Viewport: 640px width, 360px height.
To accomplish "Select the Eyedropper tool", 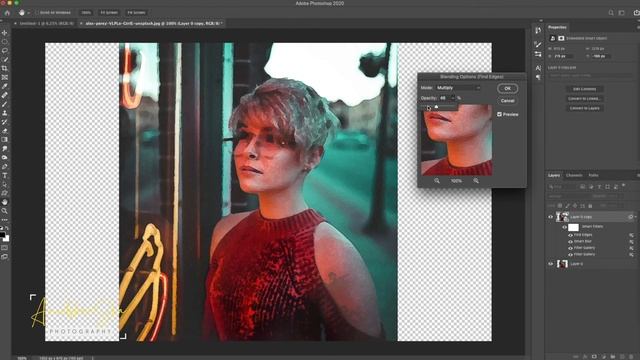I will [4, 86].
